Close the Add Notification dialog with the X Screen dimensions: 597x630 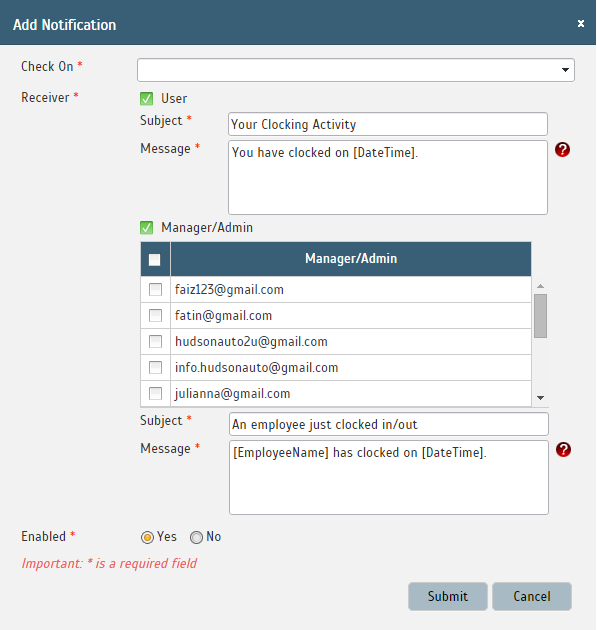pyautogui.click(x=581, y=24)
